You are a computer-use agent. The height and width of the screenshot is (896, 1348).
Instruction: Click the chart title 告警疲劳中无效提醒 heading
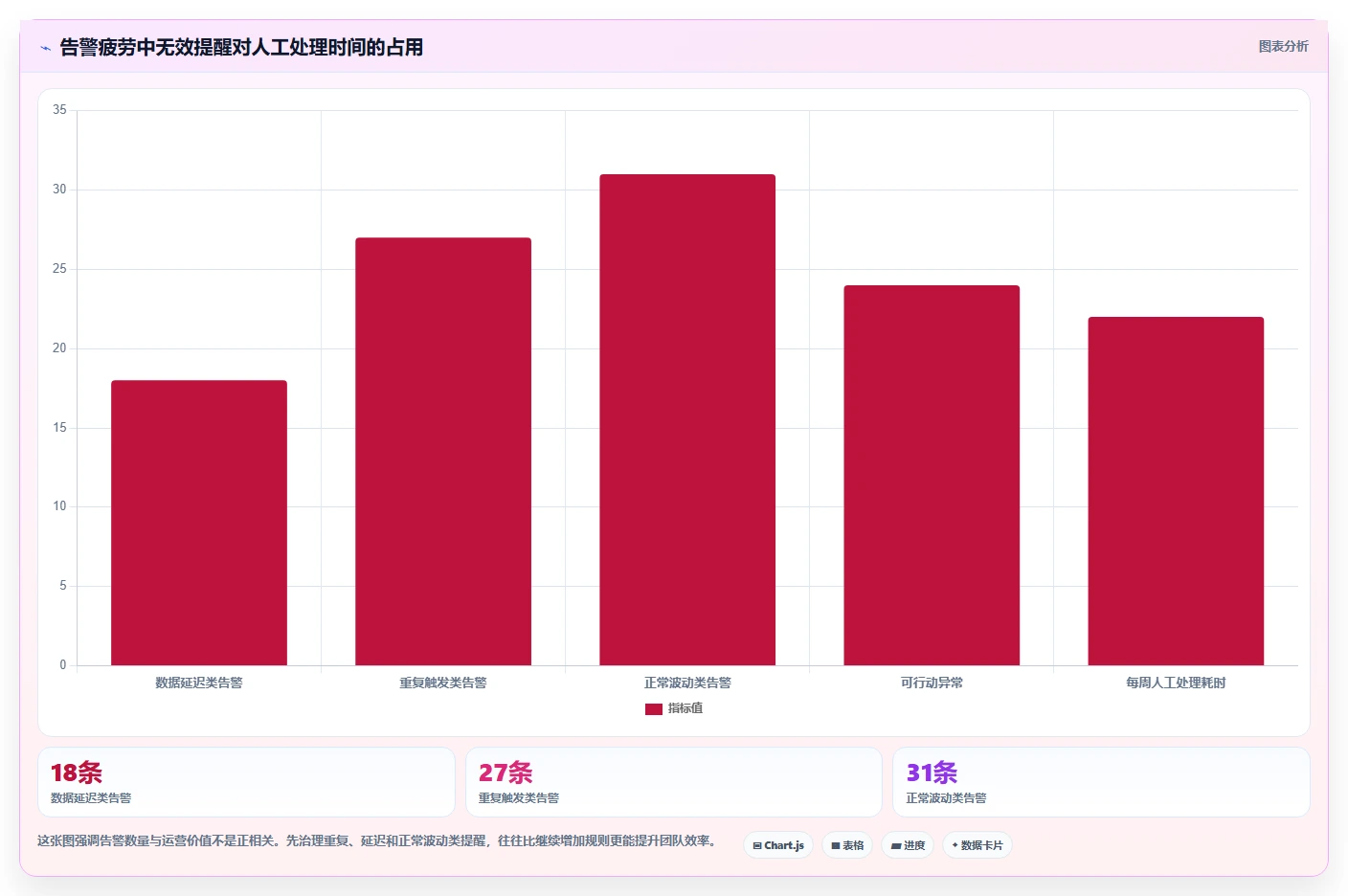[241, 47]
